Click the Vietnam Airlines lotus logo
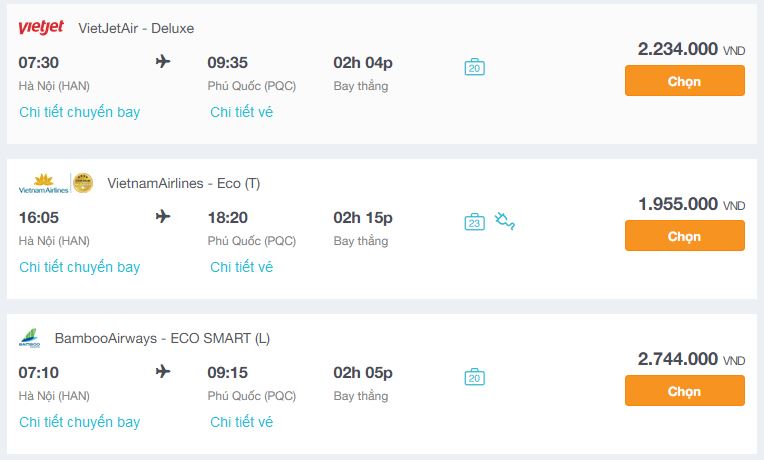 pyautogui.click(x=43, y=183)
